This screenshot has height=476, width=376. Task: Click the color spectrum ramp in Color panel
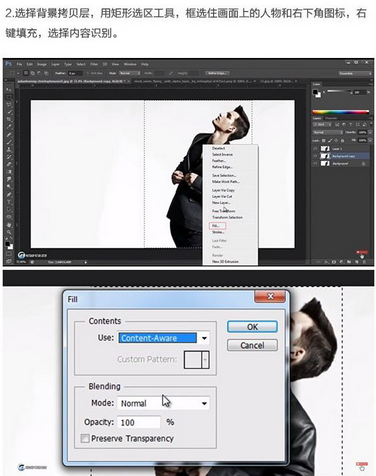pos(341,112)
